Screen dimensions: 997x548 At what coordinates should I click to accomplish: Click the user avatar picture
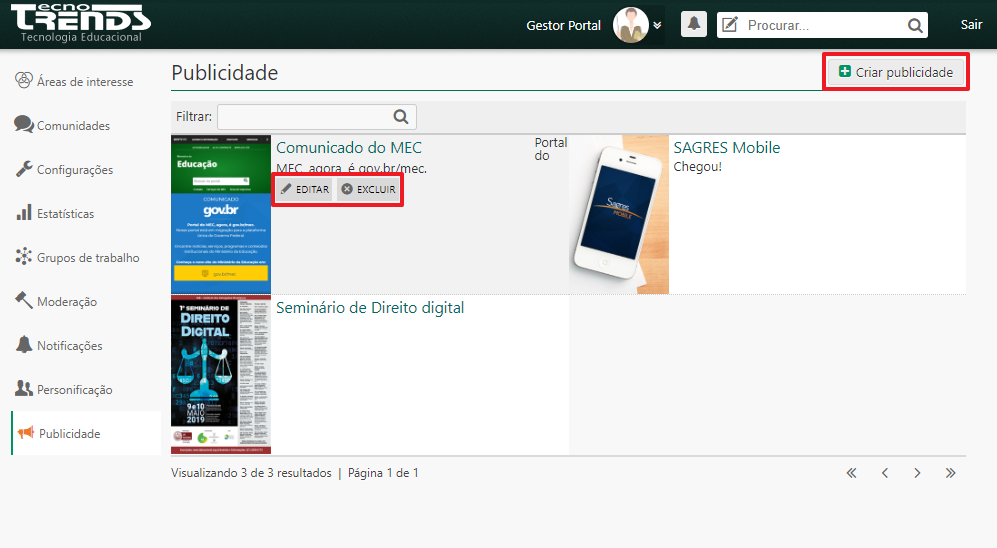click(630, 25)
